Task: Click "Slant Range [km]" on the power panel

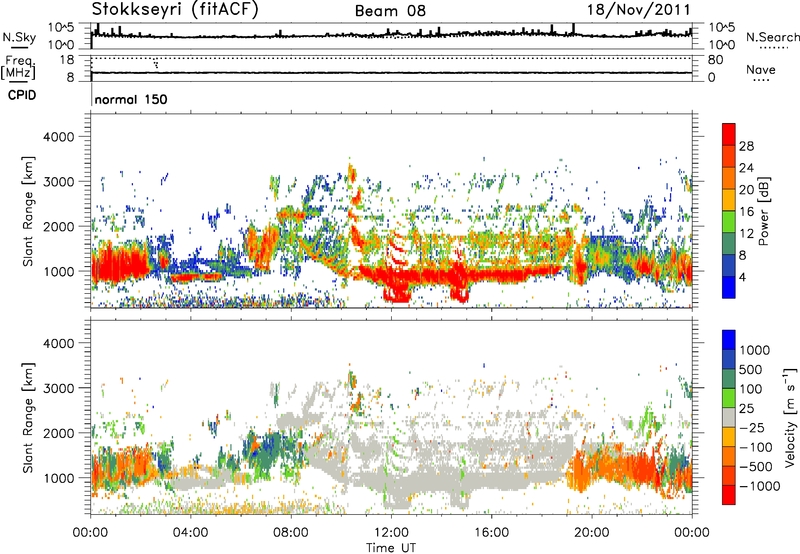Action: (x=29, y=211)
